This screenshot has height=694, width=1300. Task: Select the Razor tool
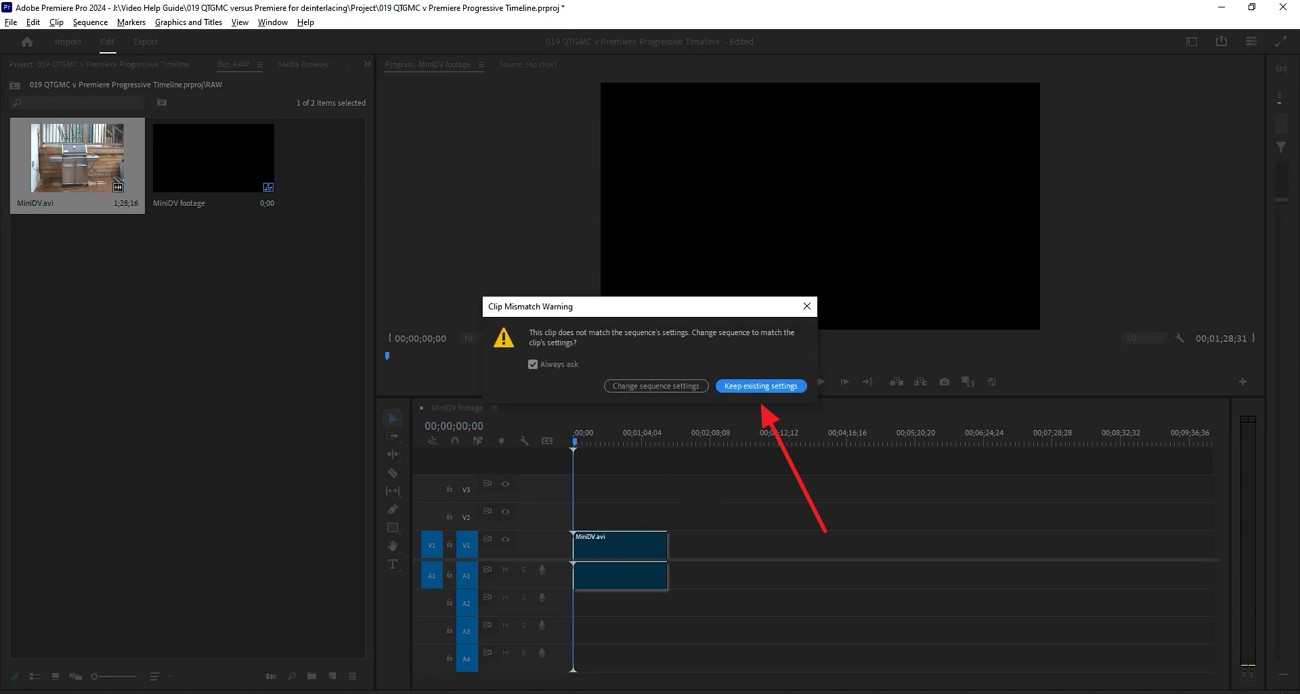click(x=392, y=473)
